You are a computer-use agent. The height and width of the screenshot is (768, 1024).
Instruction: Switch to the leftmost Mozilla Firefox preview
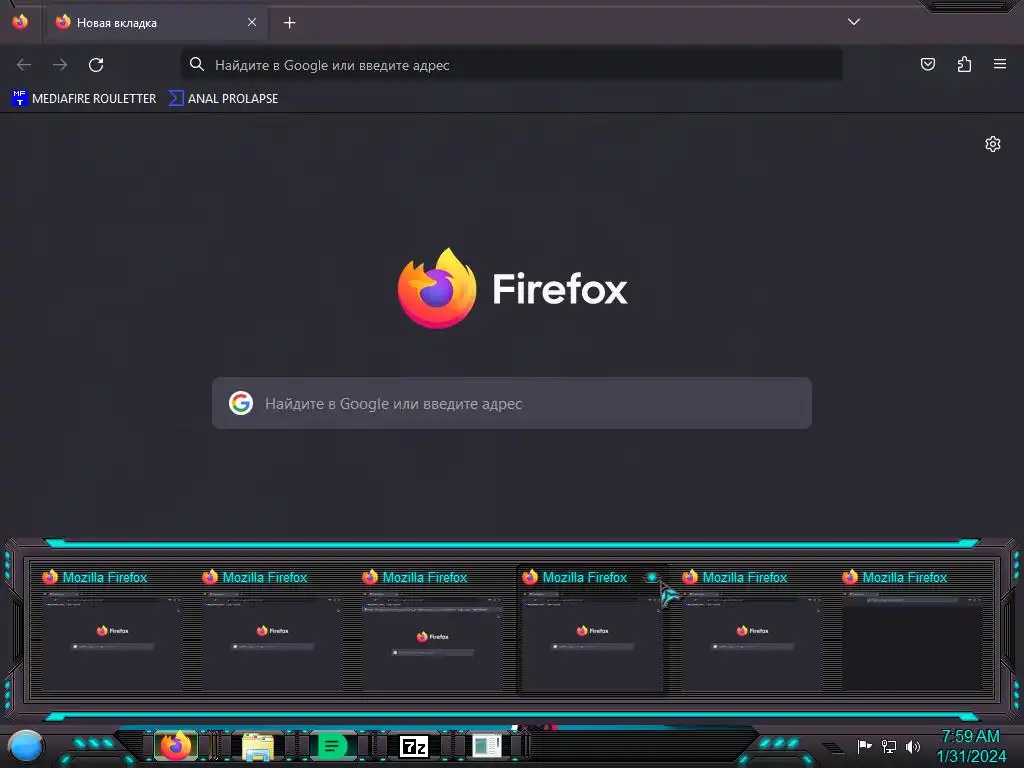click(x=112, y=630)
